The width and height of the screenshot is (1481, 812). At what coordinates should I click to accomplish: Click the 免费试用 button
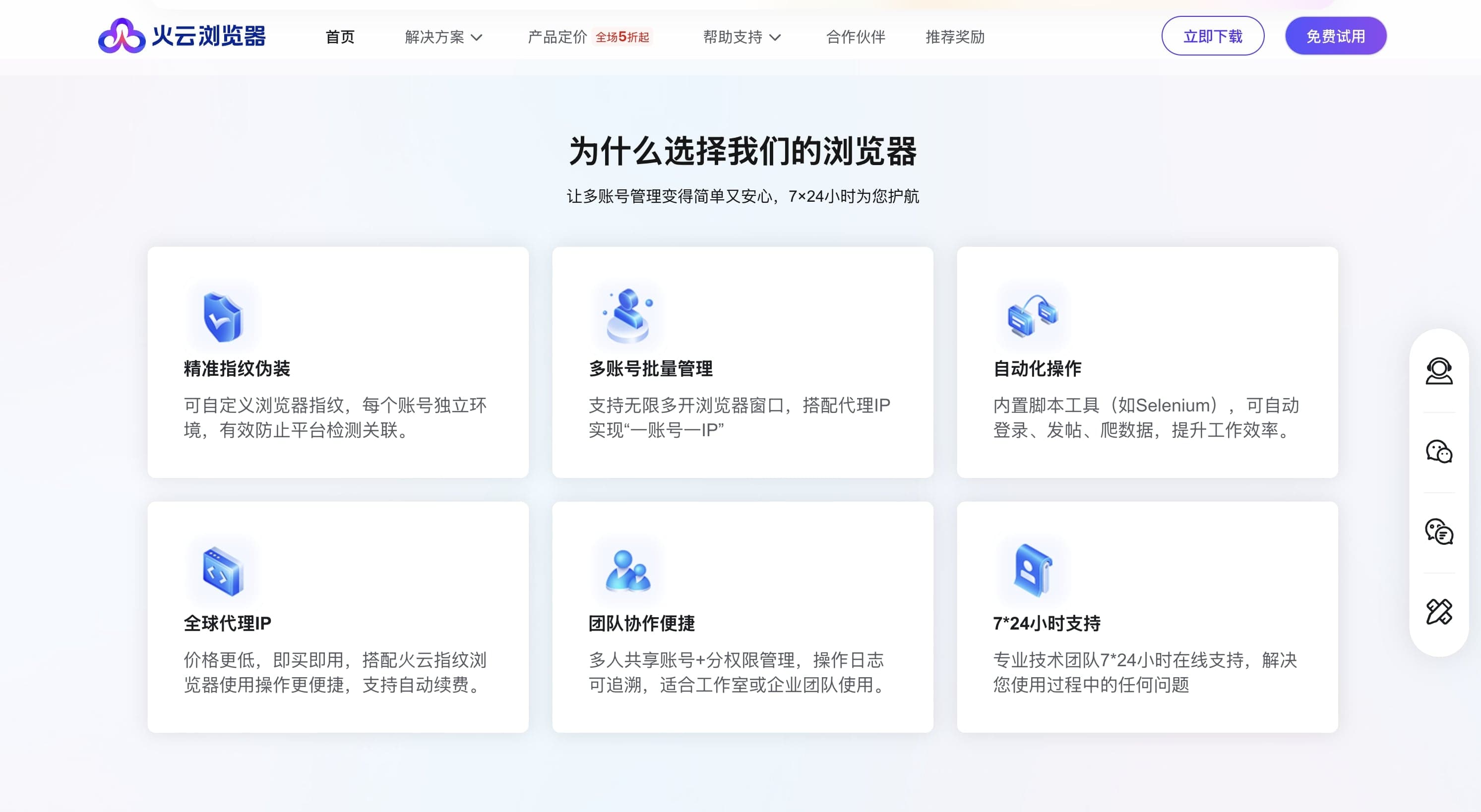click(1336, 36)
